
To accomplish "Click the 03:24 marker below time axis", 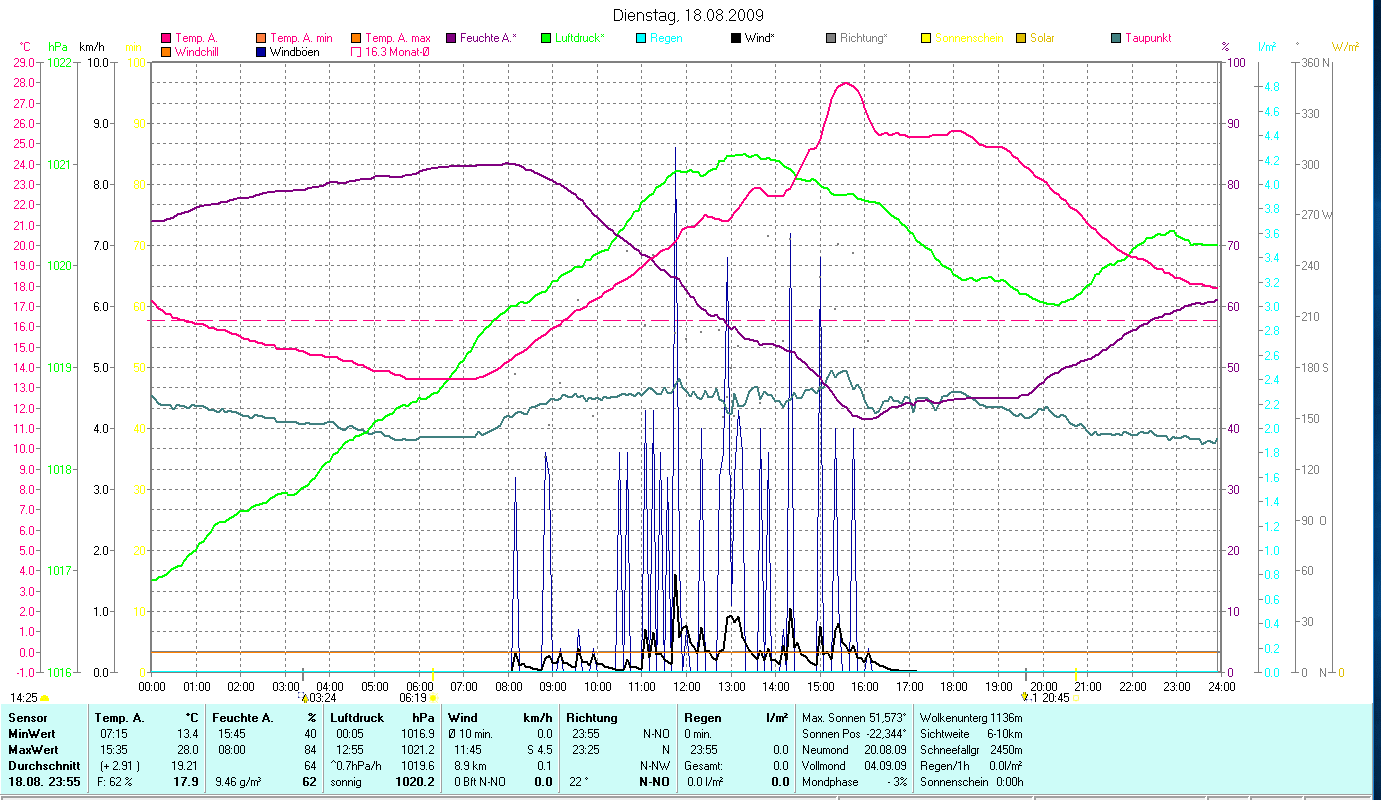I will (320, 697).
